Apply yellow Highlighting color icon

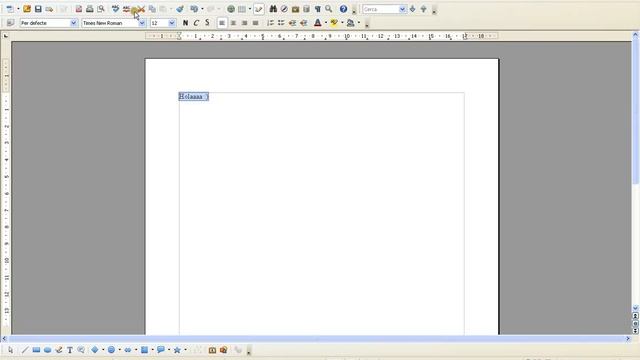[334, 23]
